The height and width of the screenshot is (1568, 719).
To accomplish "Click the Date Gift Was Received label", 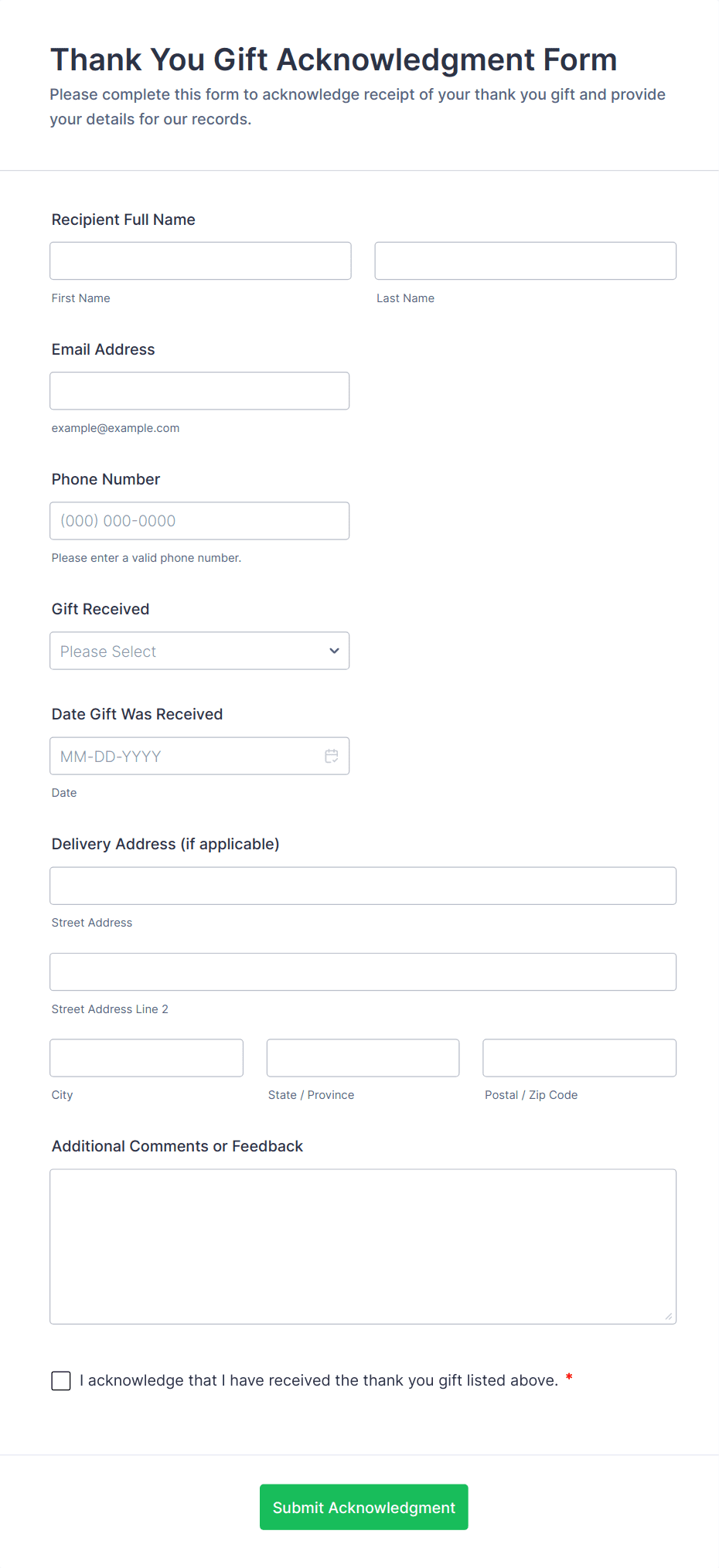I will (137, 714).
